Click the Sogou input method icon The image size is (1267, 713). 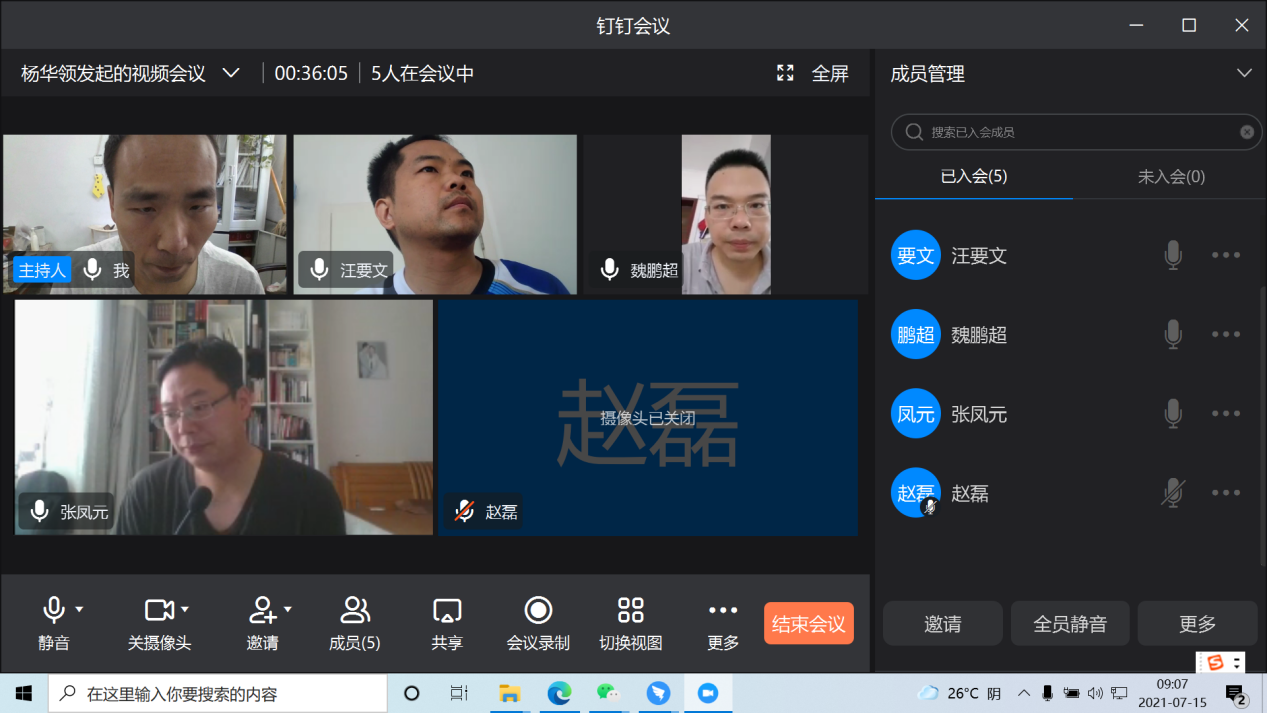[1216, 662]
